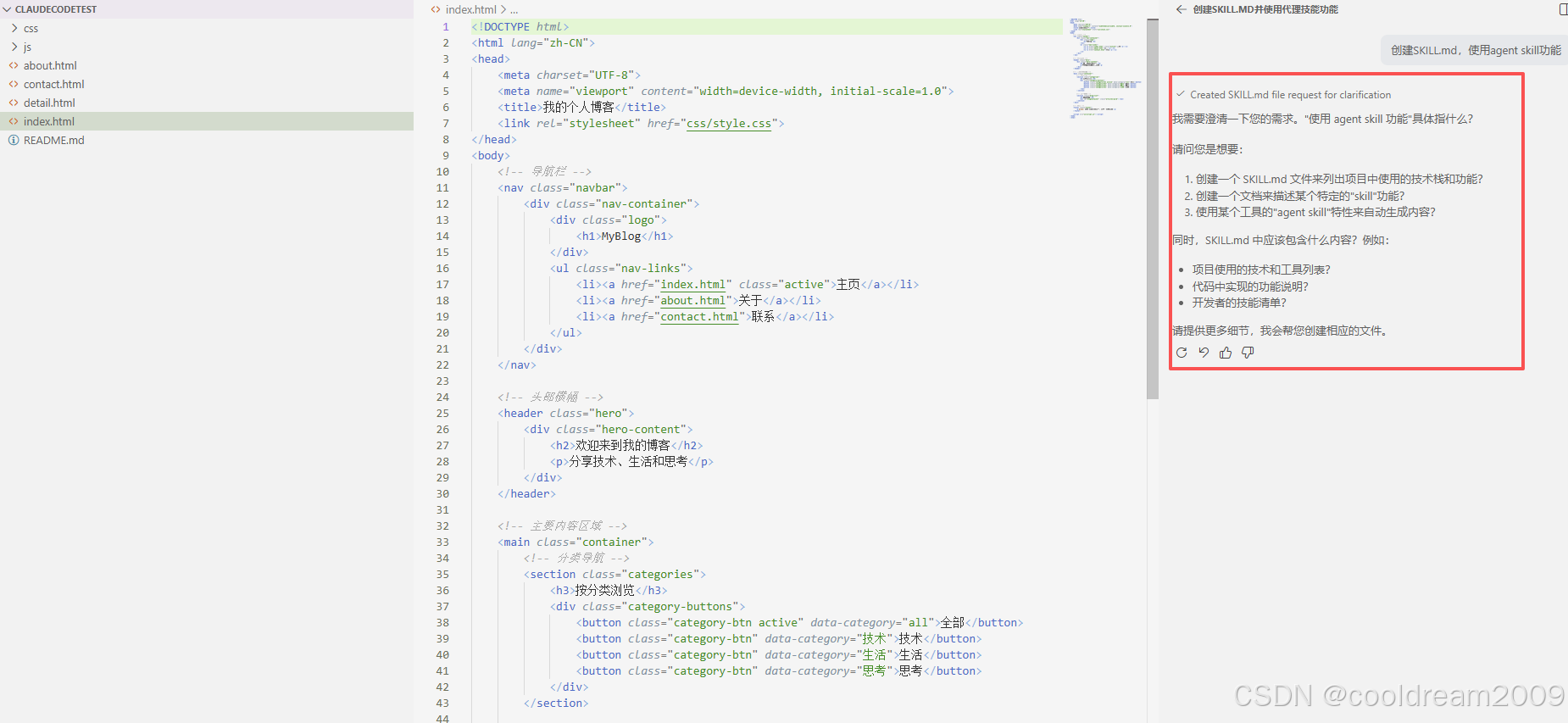Click the meta viewport tag on line 5
The height and width of the screenshot is (723, 1568).
(726, 92)
